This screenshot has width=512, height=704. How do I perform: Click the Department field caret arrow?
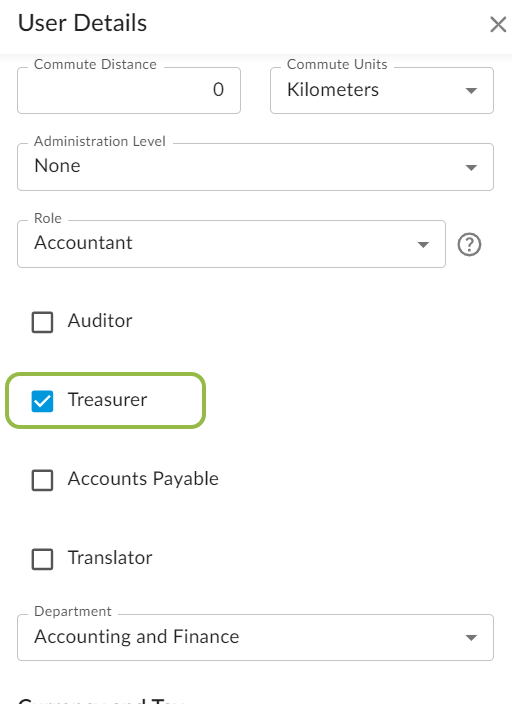point(471,638)
